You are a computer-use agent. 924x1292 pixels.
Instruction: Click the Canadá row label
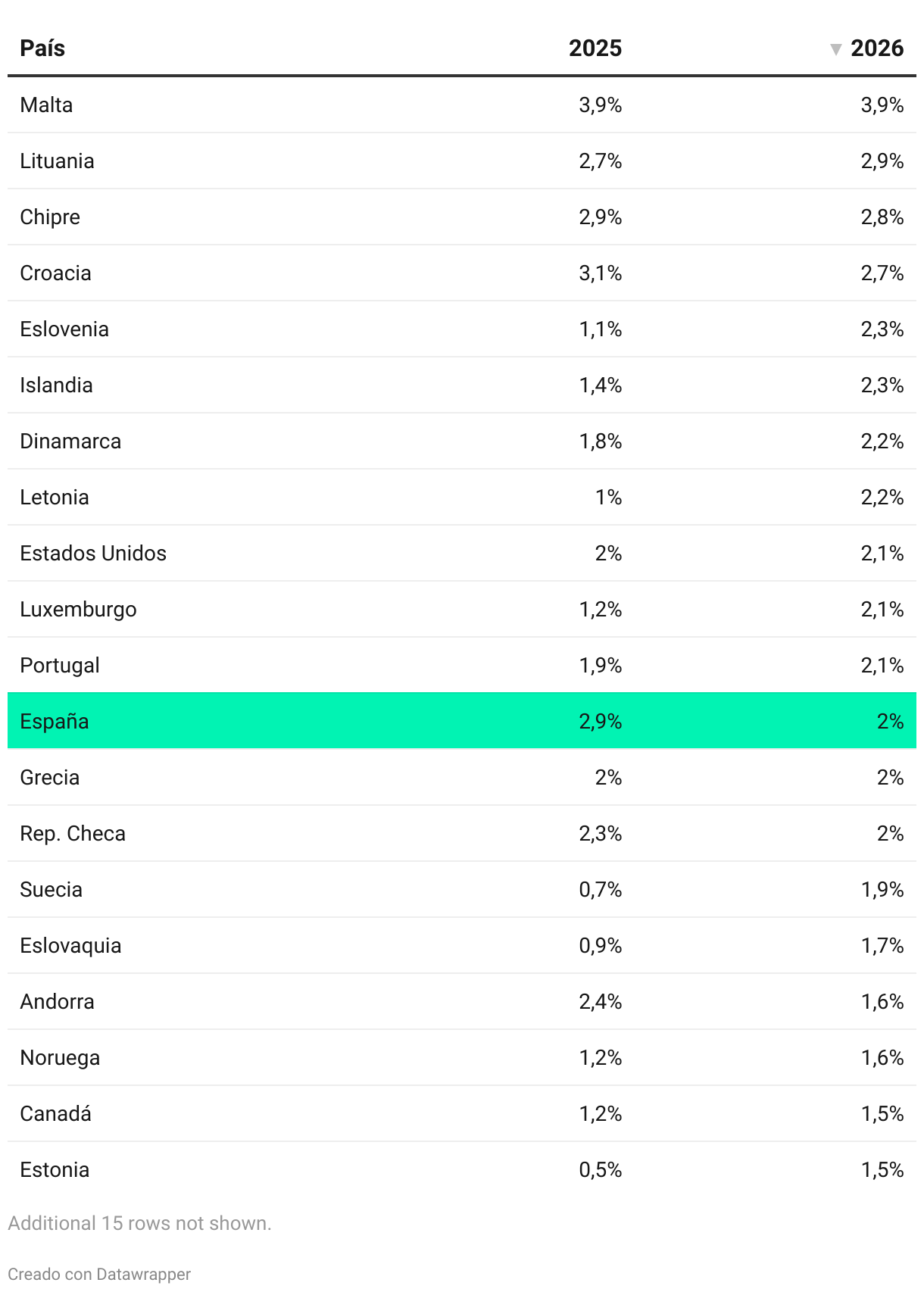tap(55, 1113)
